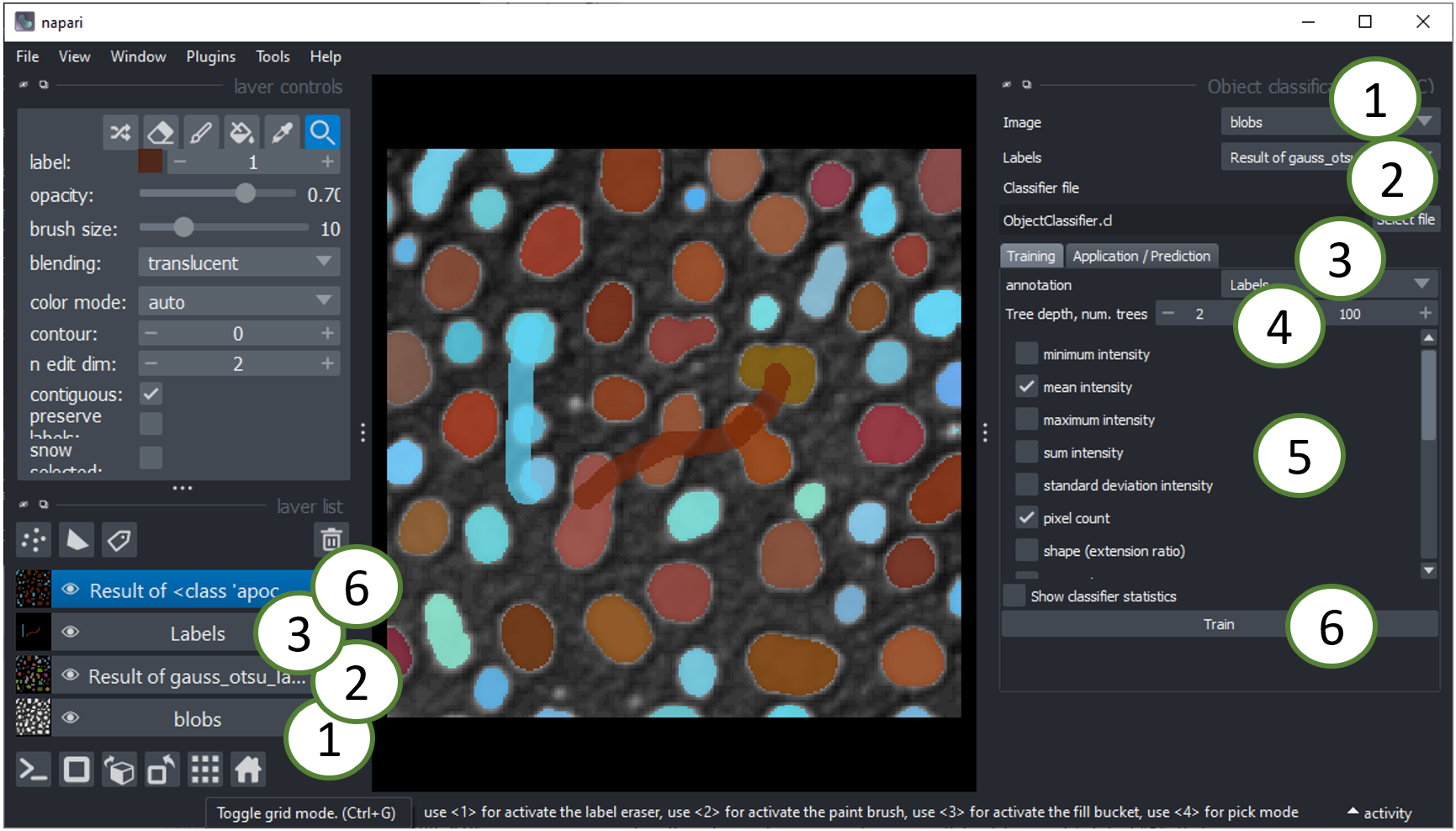
Task: Shuffle label colors in layer controls
Action: [120, 132]
